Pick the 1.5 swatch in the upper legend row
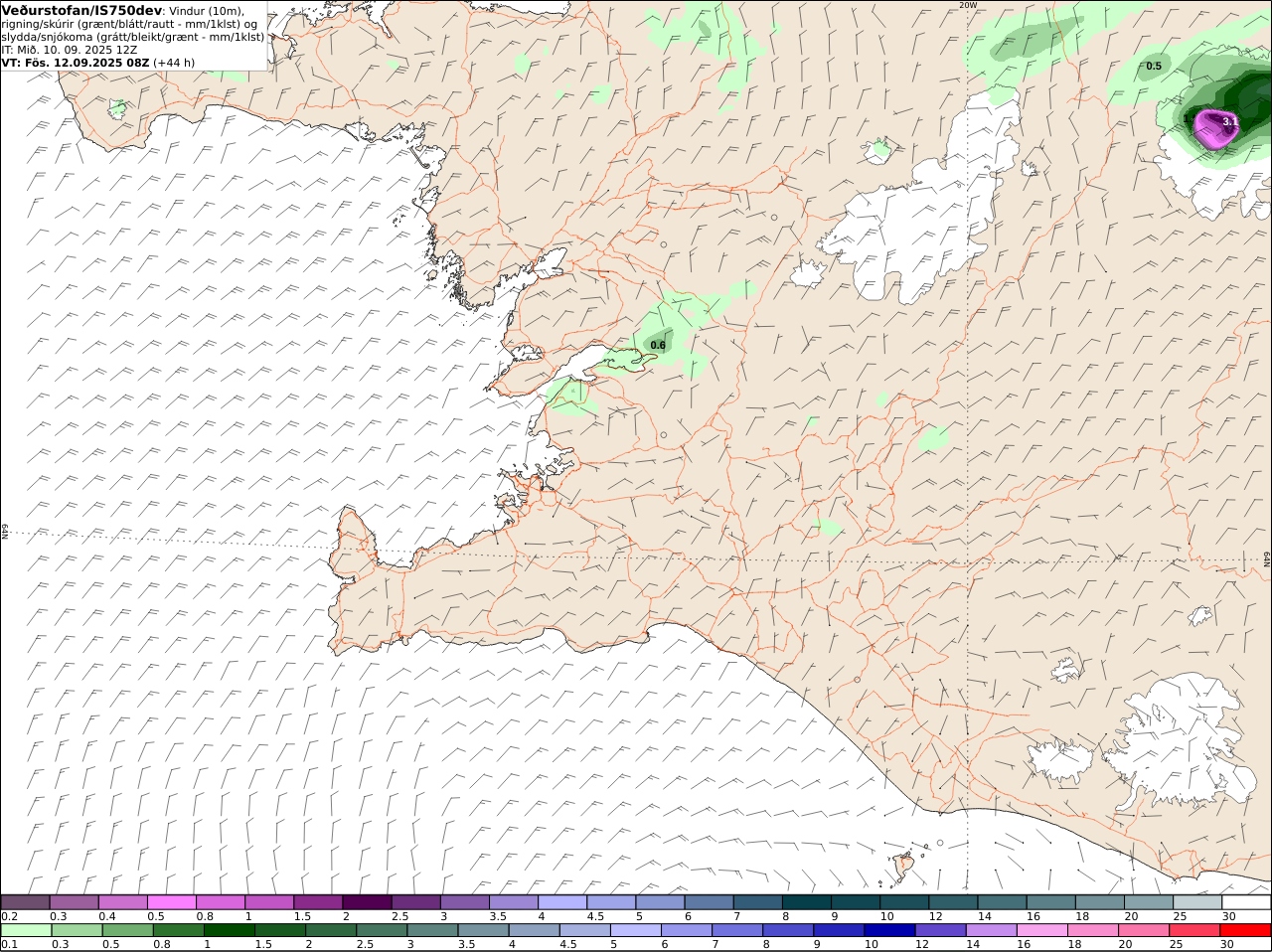Viewport: 1272px width, 952px height. tap(319, 902)
